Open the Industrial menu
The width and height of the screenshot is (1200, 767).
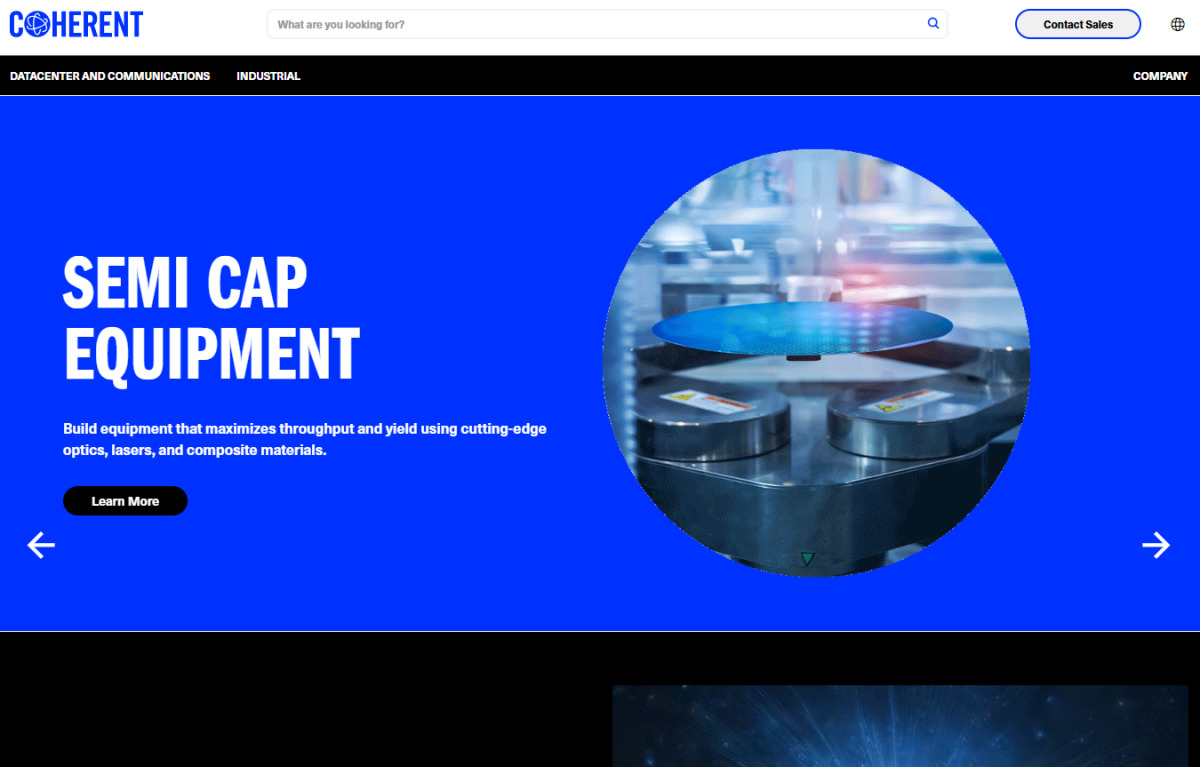coord(268,76)
